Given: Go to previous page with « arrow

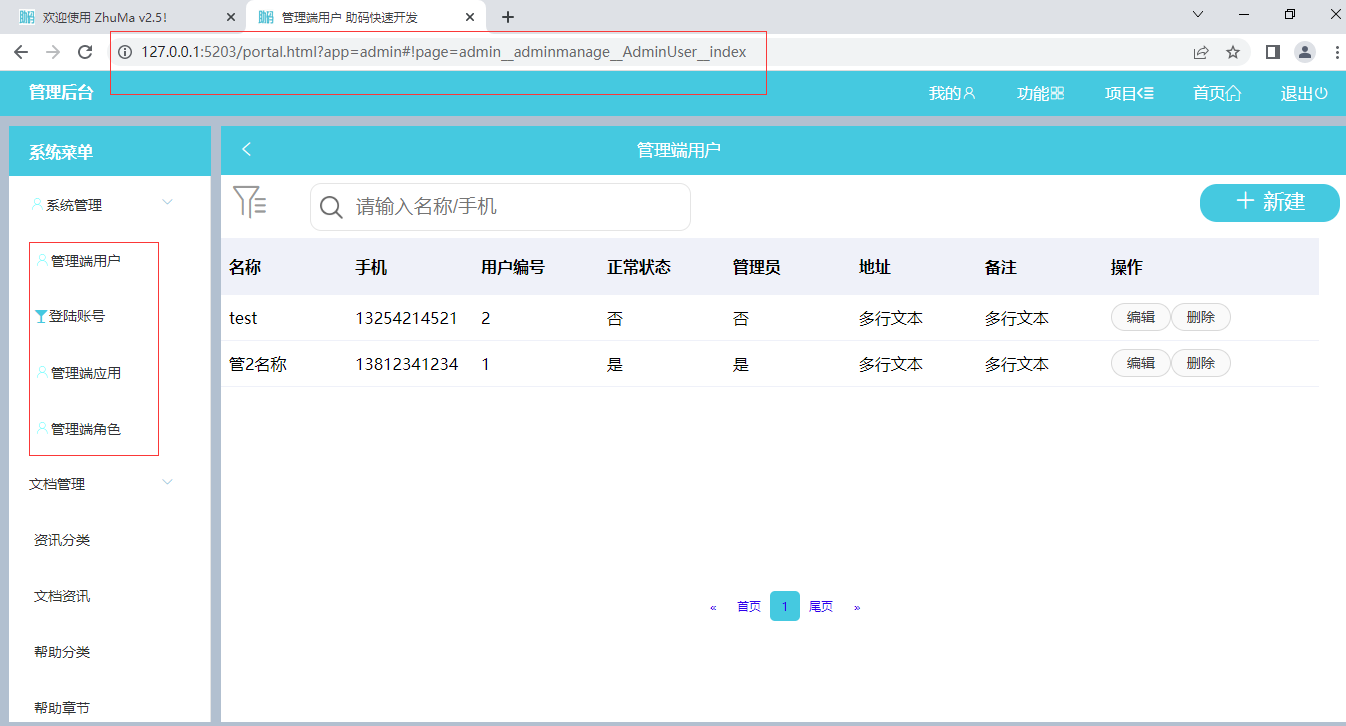Looking at the screenshot, I should point(713,607).
